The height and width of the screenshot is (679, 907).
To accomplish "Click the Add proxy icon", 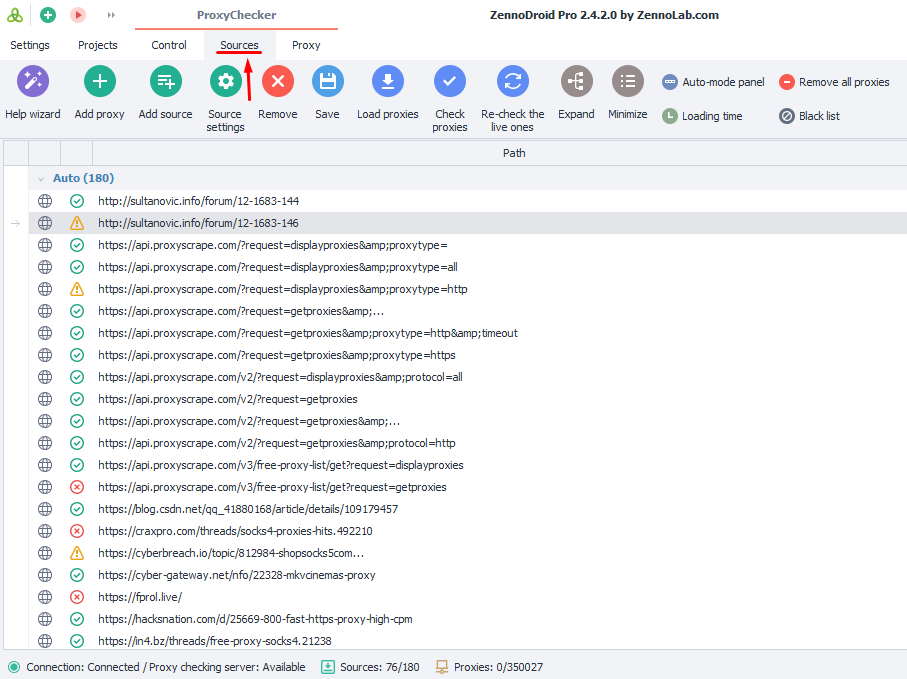I will click(99, 82).
